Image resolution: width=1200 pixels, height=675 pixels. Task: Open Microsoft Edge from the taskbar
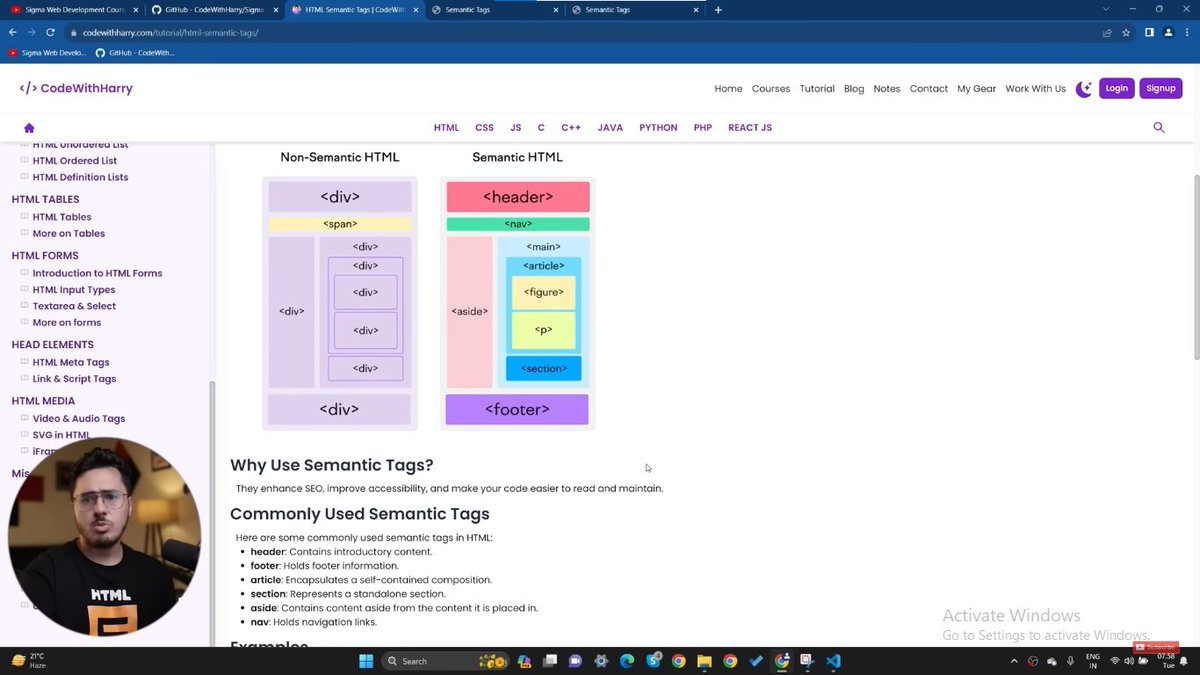click(x=627, y=661)
